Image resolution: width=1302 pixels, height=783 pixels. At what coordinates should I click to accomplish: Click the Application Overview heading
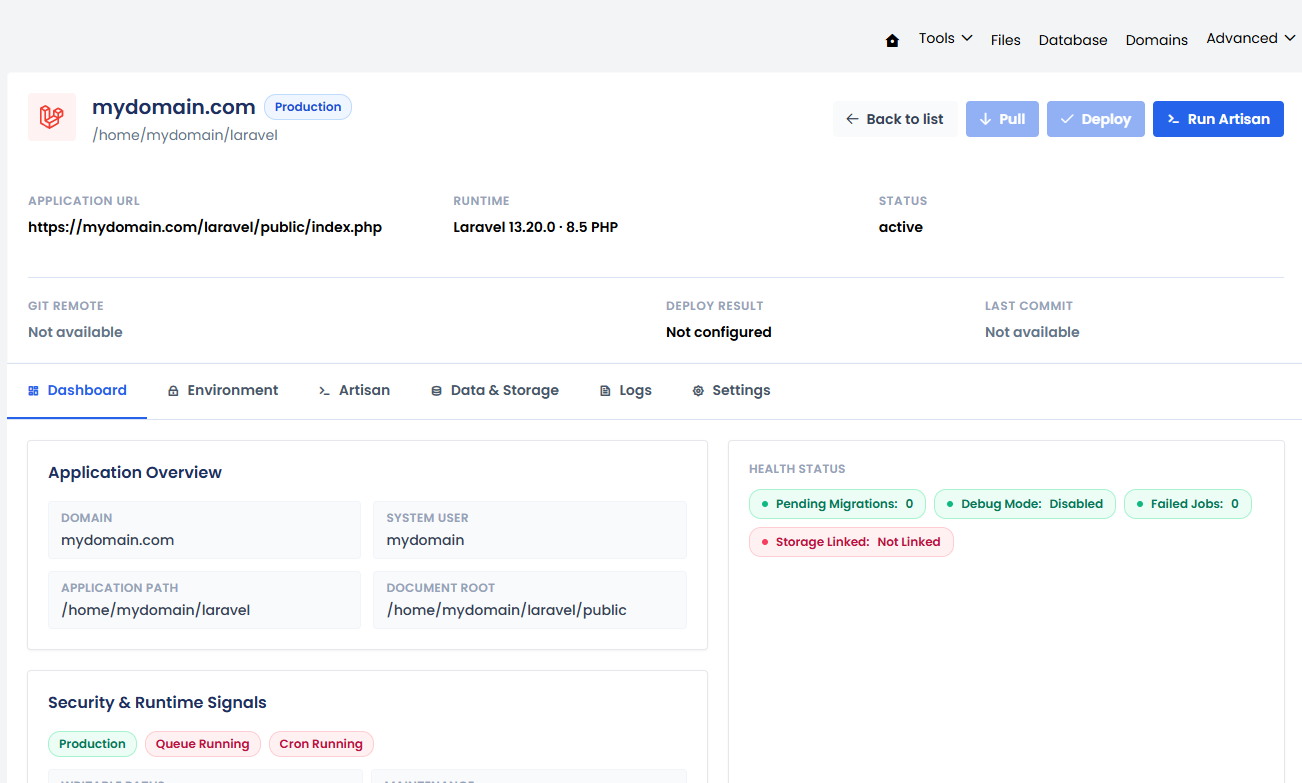pos(135,473)
